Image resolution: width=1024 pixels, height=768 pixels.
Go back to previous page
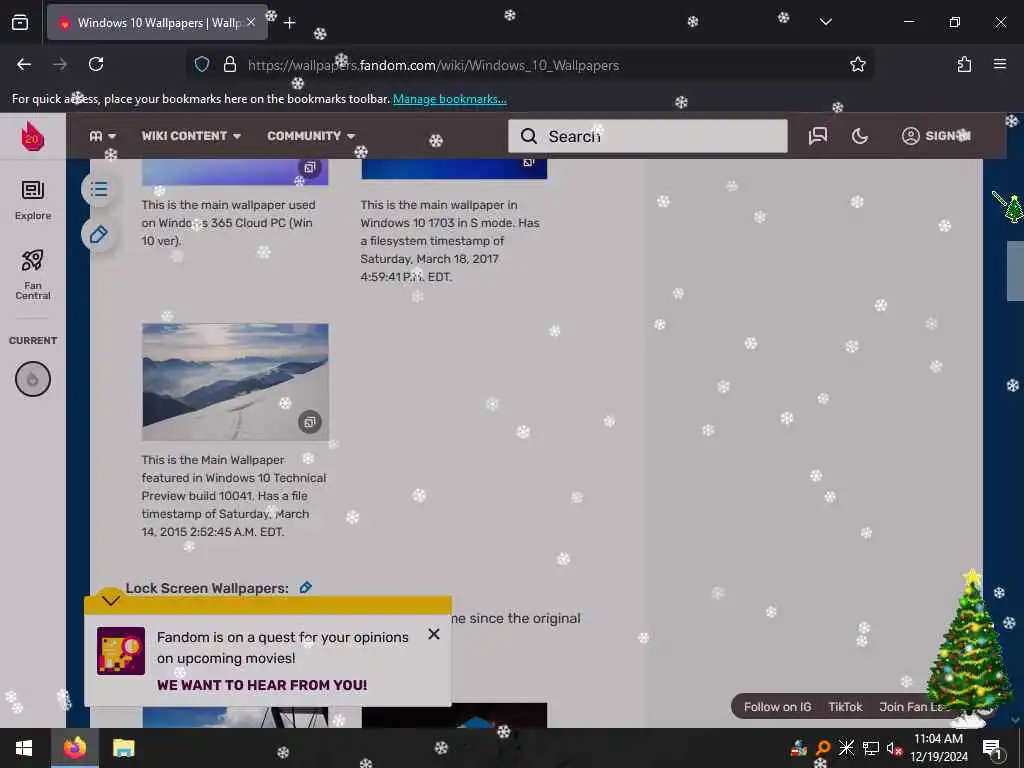[x=24, y=64]
